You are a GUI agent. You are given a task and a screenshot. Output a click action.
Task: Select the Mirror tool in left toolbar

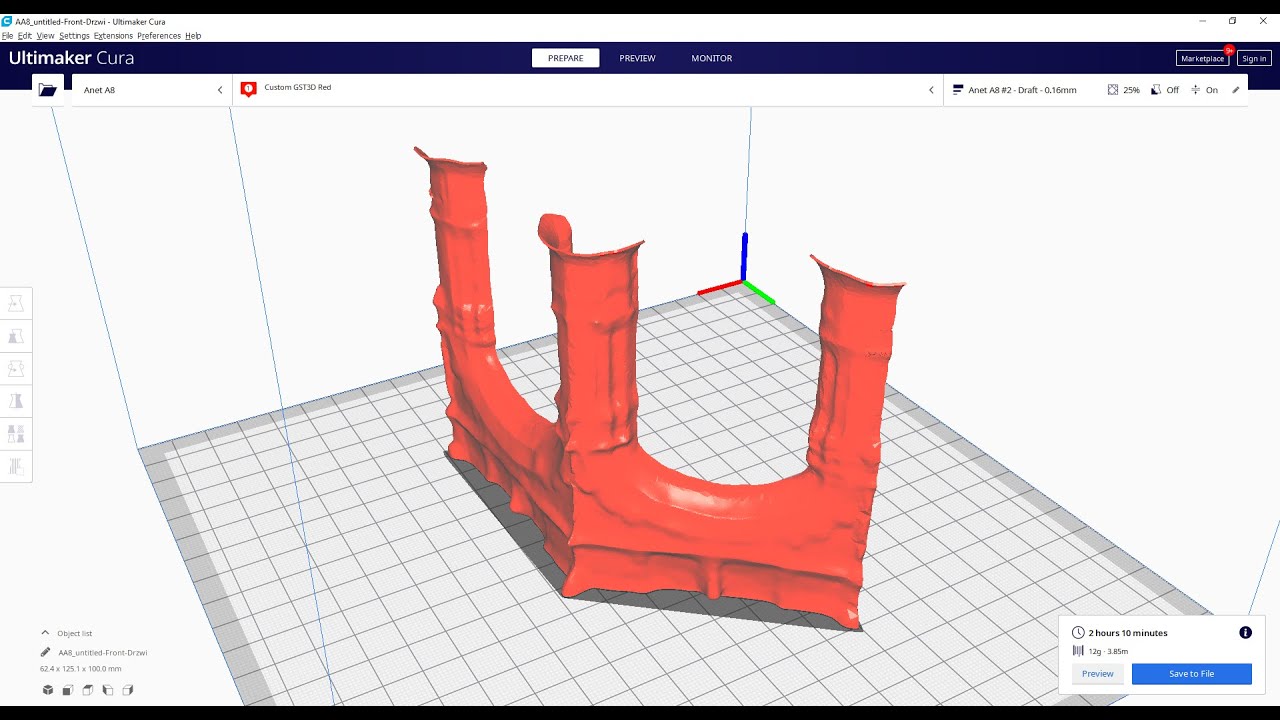[16, 401]
